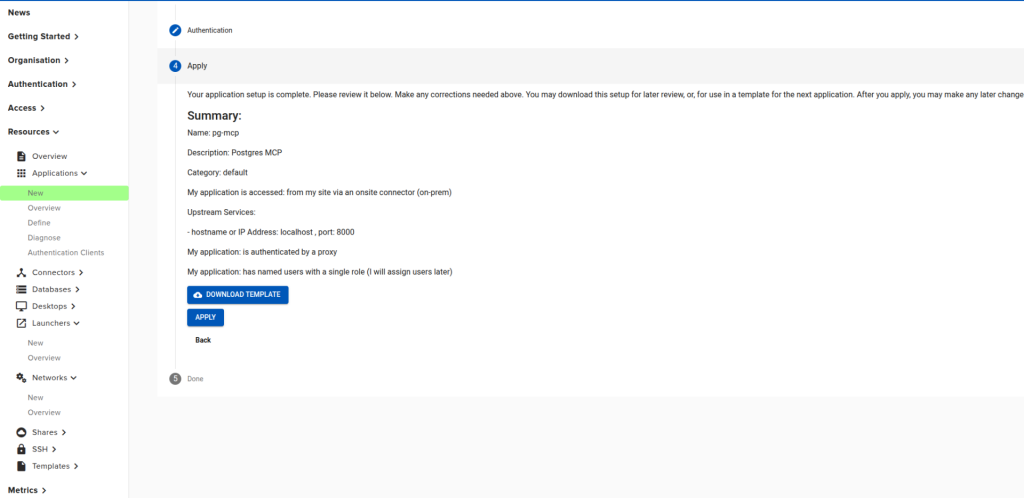This screenshot has width=1024, height=498.
Task: Click the hostname localhost port 8000 line
Action: (271, 232)
